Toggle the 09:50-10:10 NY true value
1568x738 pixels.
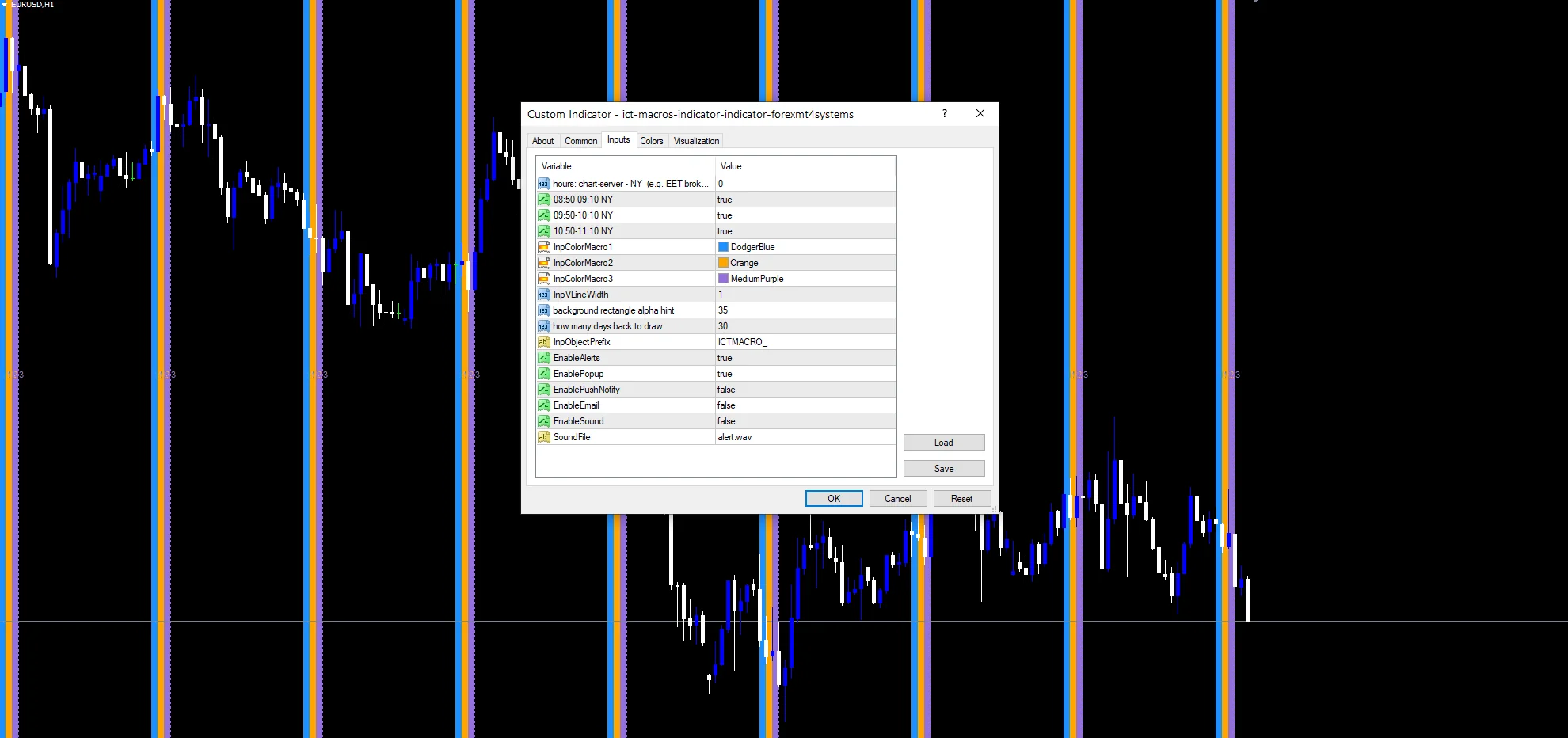(x=805, y=215)
